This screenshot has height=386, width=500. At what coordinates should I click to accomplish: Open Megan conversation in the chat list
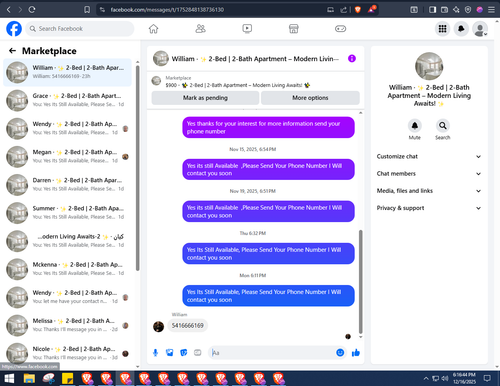[x=67, y=157]
